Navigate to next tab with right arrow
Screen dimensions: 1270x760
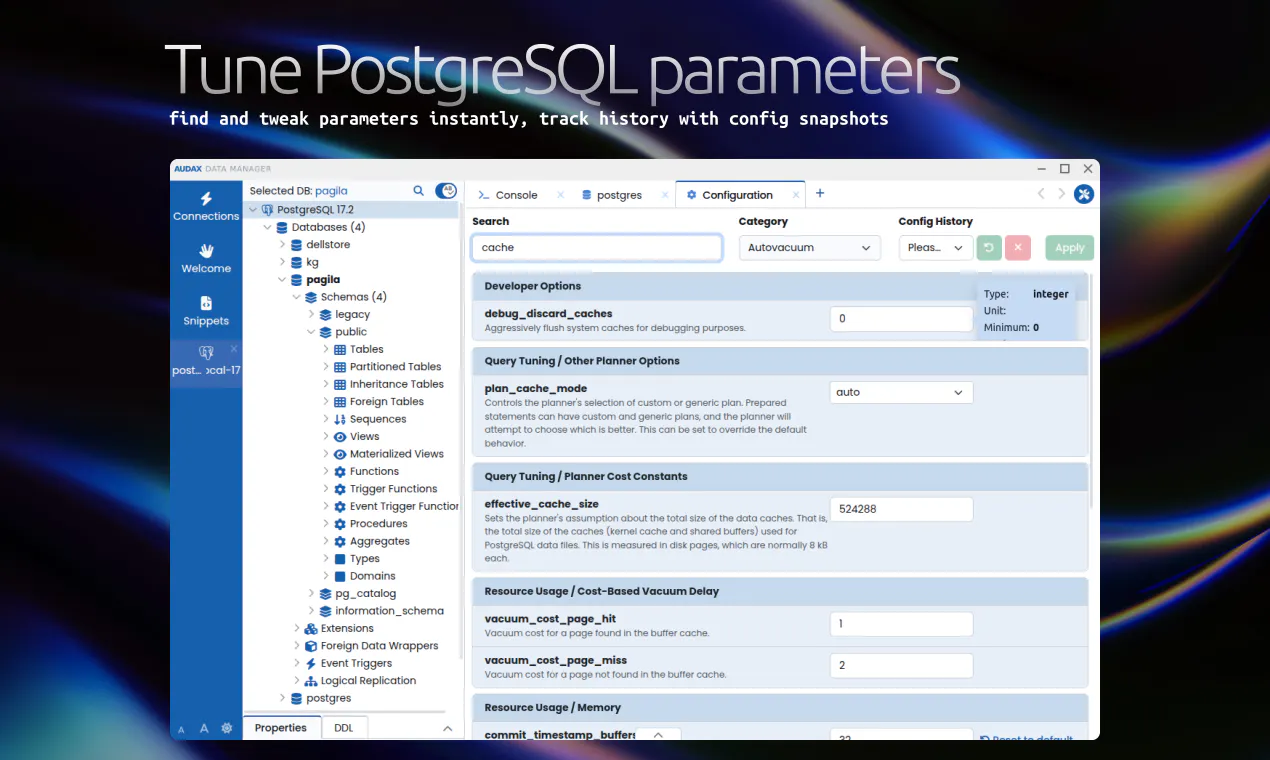(x=1061, y=194)
